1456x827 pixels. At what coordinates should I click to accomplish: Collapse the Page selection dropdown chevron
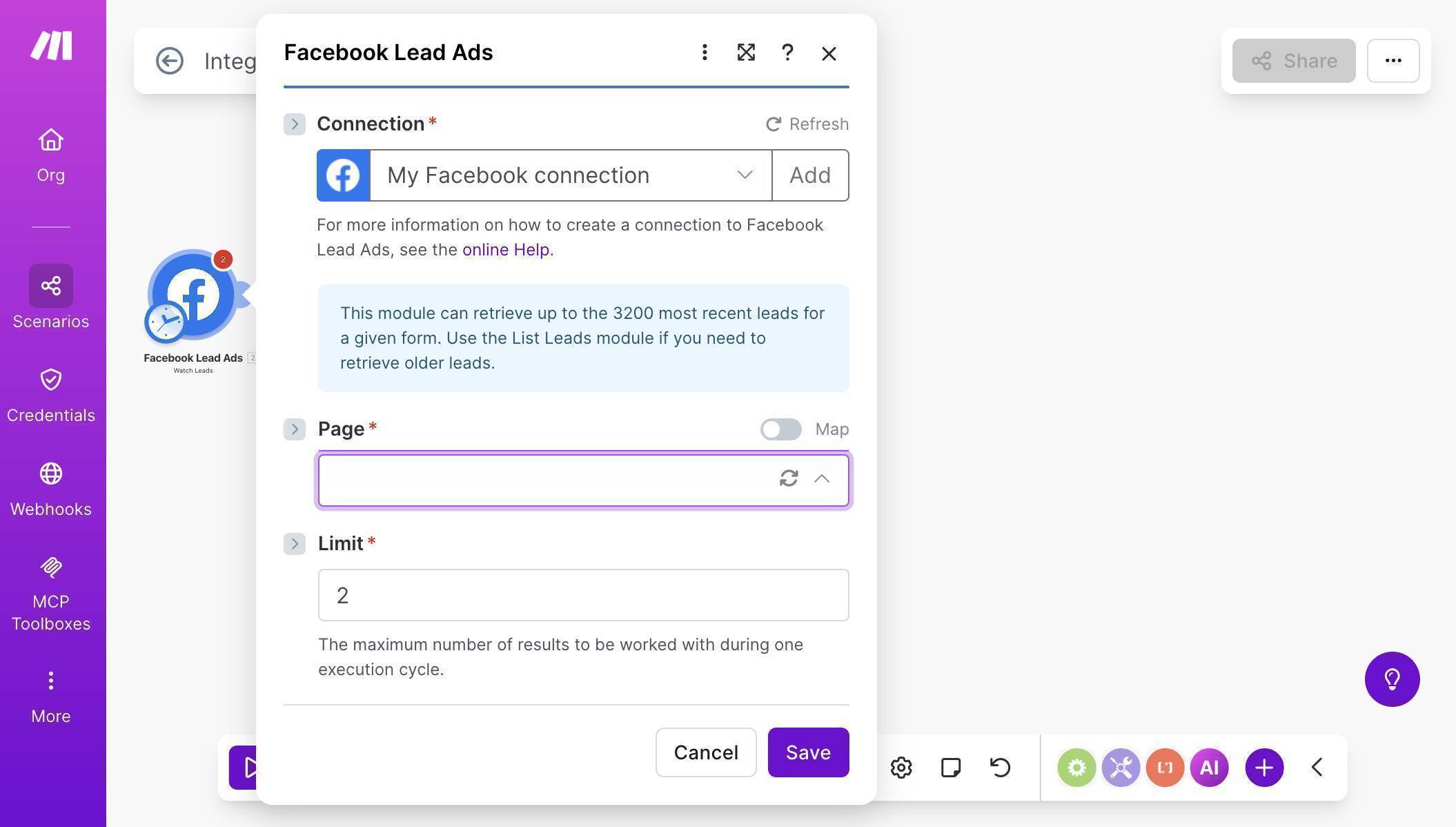click(822, 479)
